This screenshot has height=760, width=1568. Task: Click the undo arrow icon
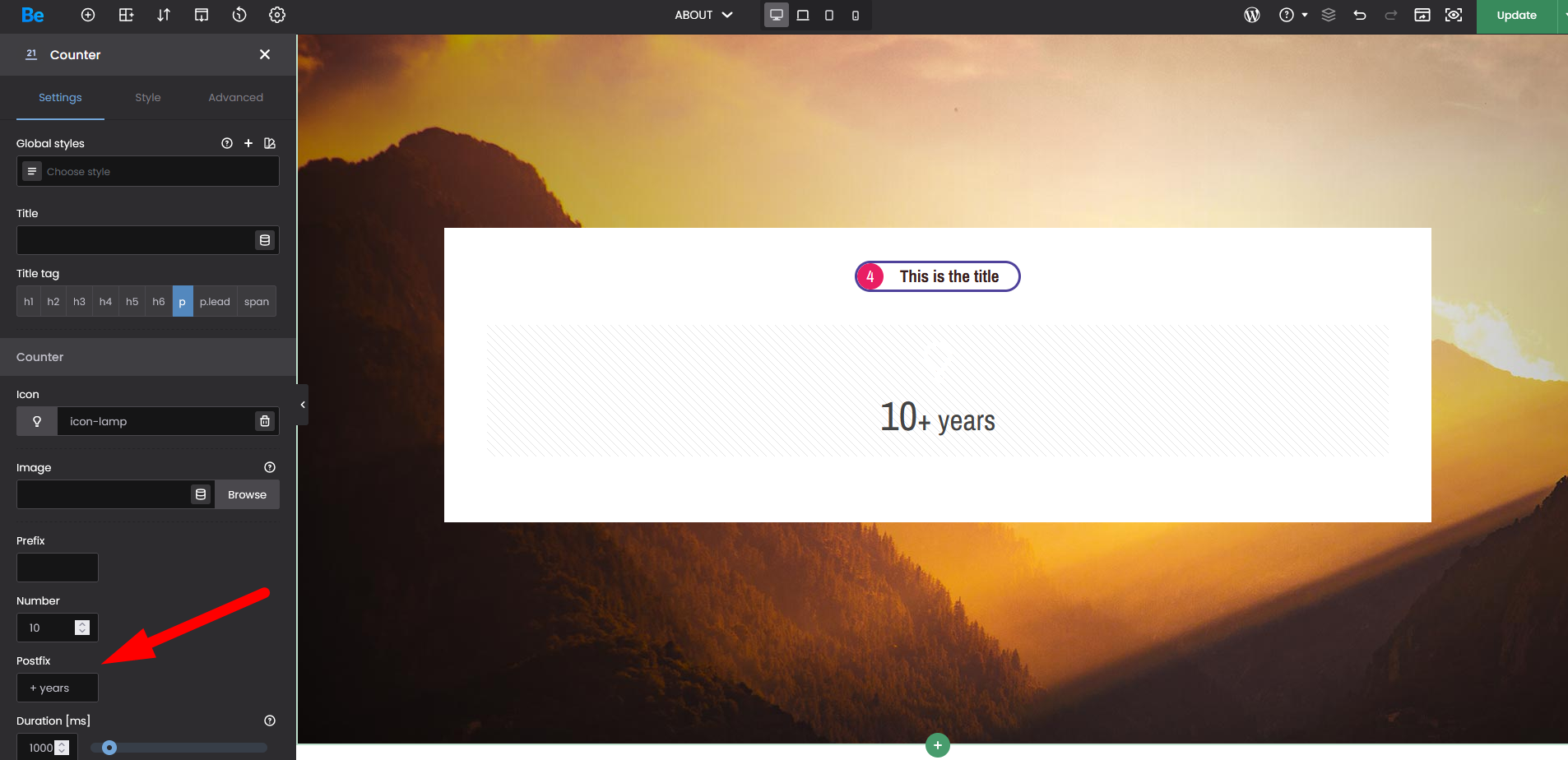[x=1360, y=15]
